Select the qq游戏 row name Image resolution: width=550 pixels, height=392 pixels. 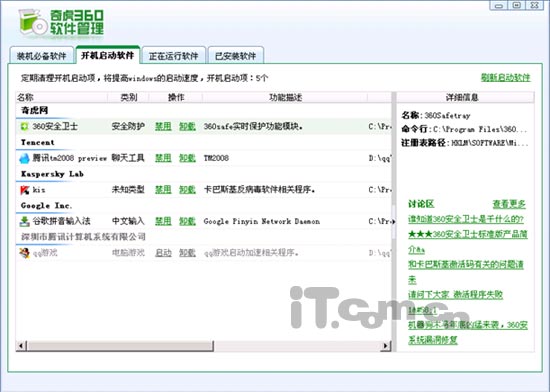[45, 253]
